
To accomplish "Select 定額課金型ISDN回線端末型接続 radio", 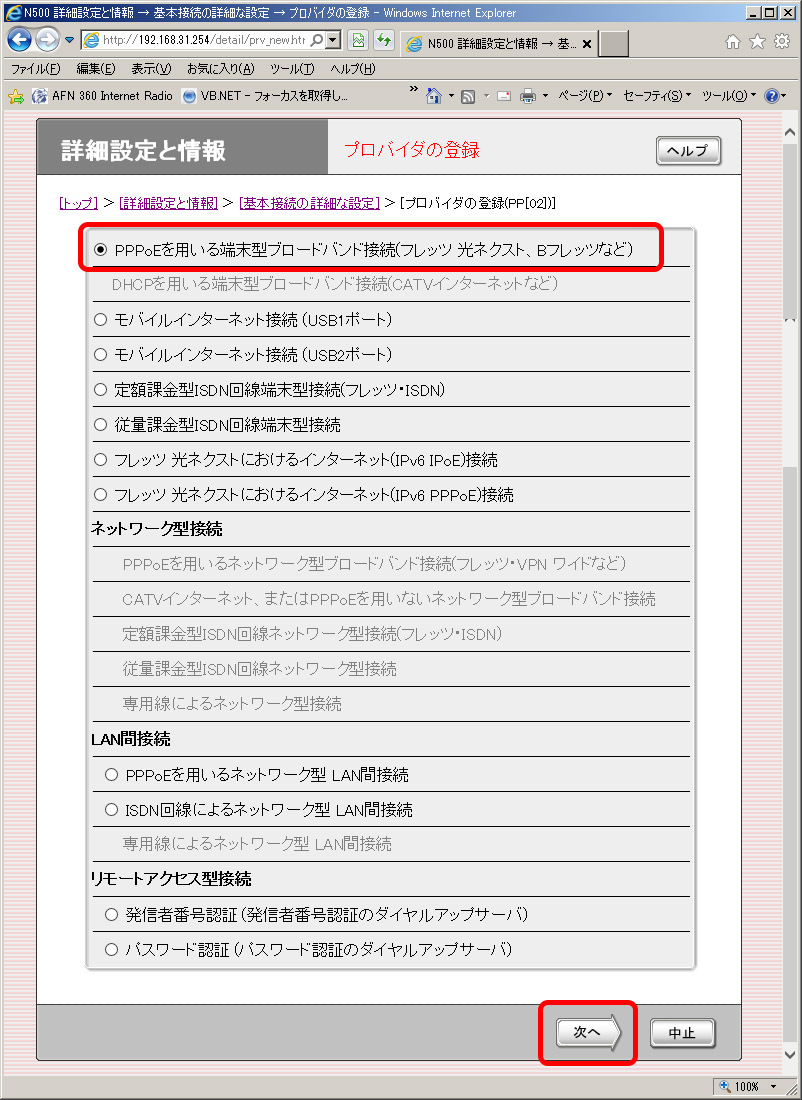I will point(100,390).
